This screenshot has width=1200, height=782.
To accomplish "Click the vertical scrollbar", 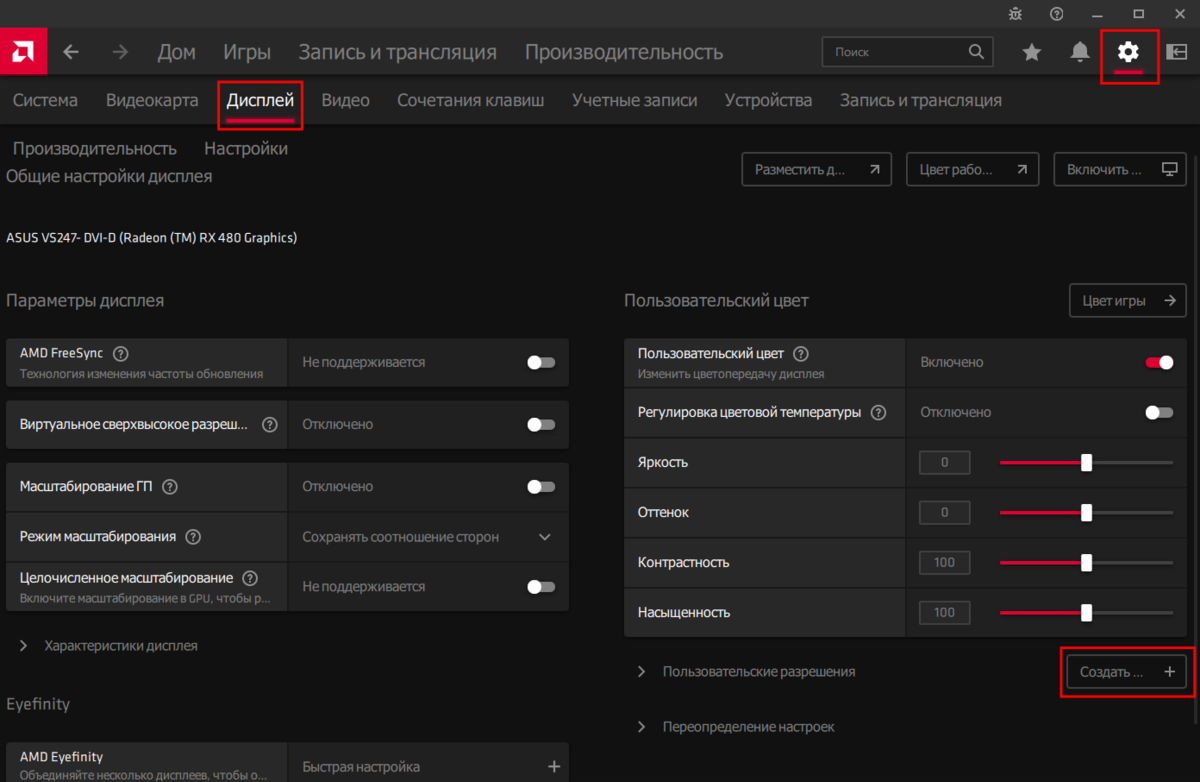I will (x=1196, y=440).
